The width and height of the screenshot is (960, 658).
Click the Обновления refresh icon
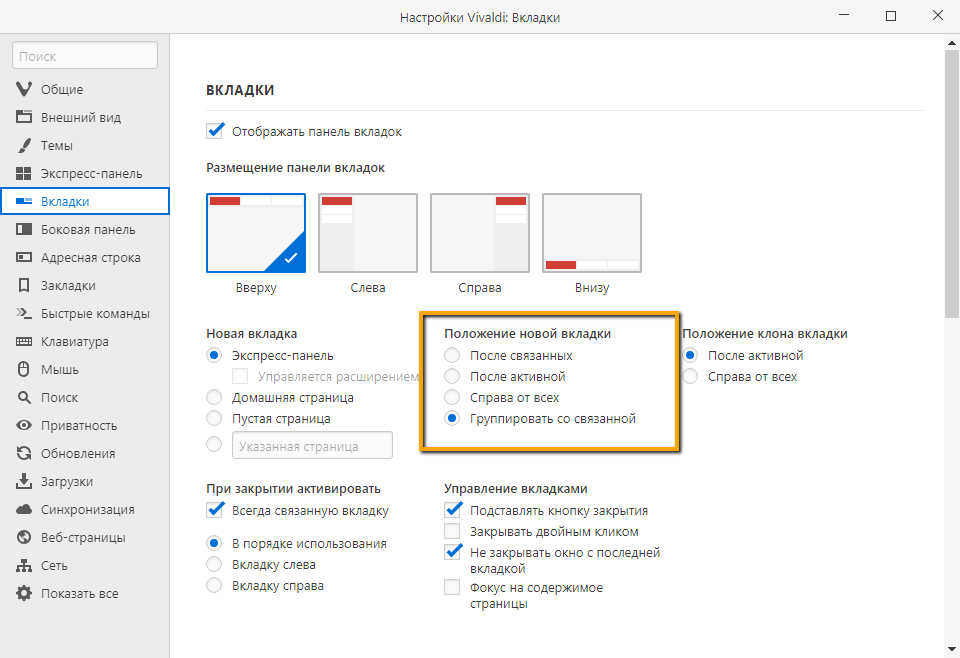pos(24,454)
